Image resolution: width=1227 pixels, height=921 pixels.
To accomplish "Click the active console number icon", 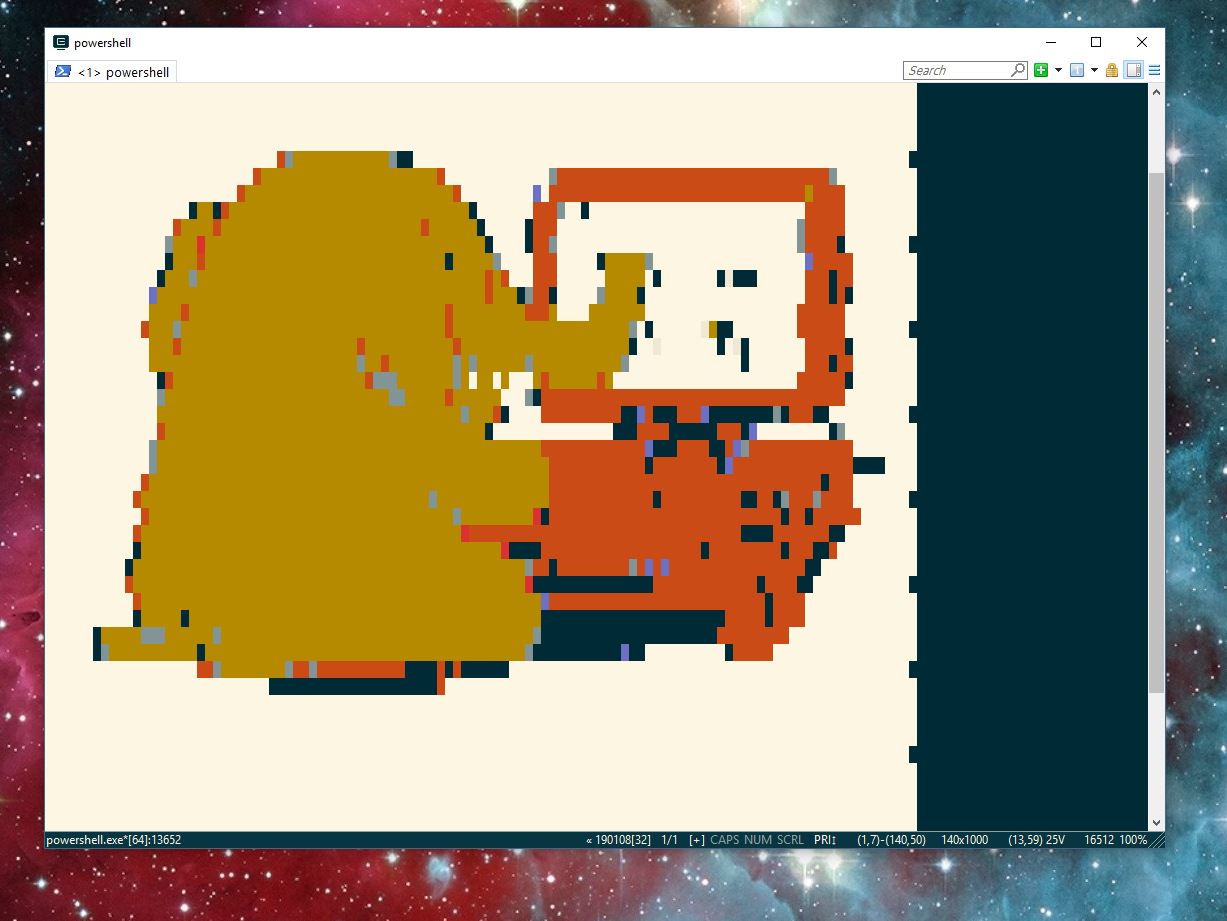I will 1077,70.
